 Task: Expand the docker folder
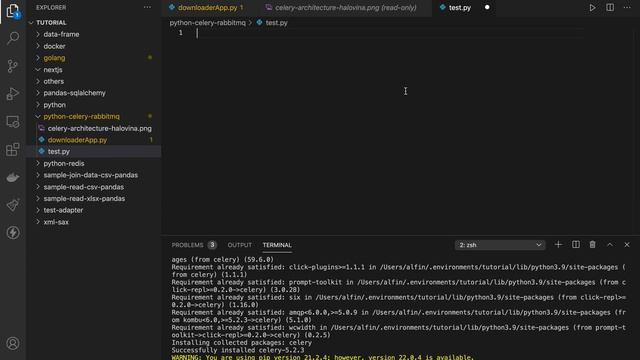point(54,46)
